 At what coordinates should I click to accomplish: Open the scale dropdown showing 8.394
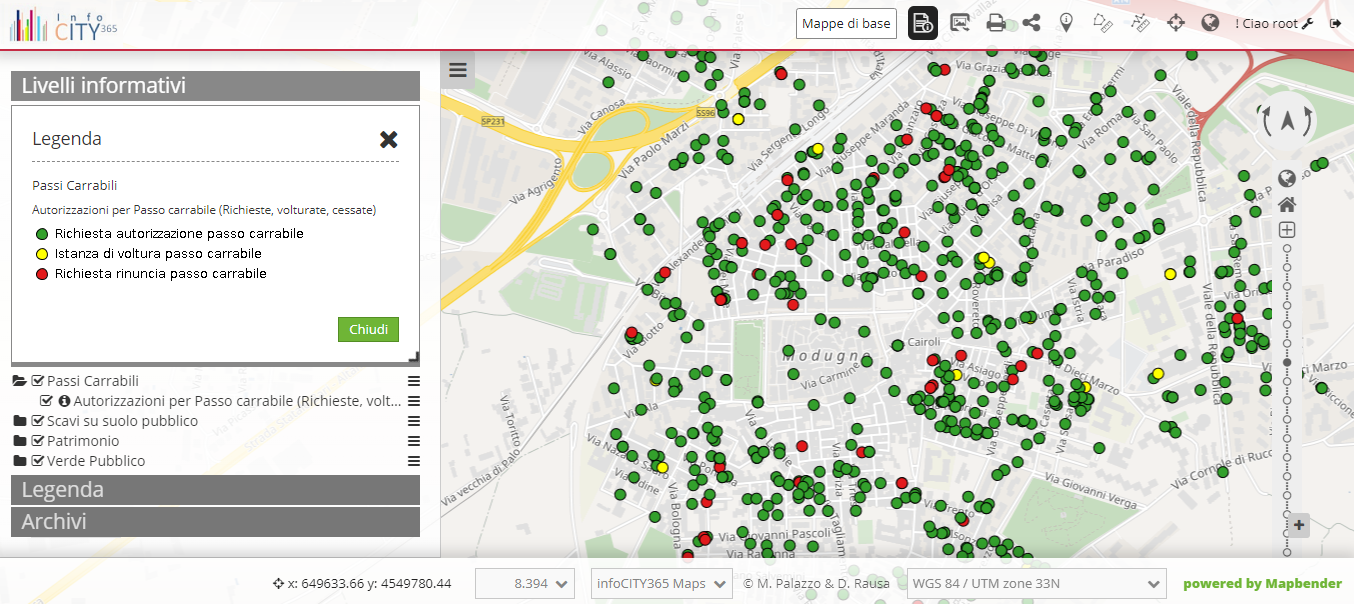click(525, 583)
